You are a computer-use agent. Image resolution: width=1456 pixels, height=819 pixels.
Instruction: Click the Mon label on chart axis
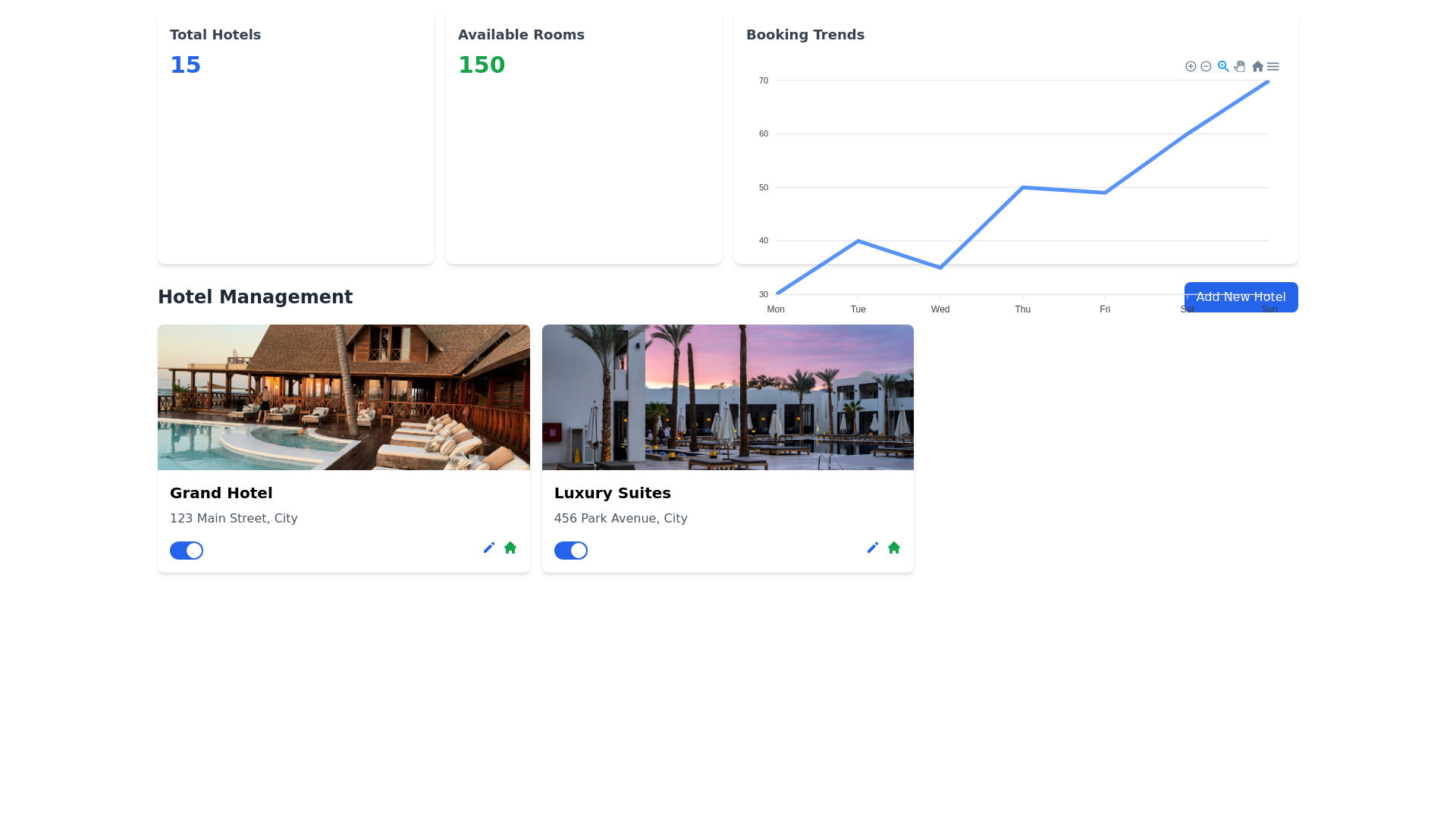[776, 309]
